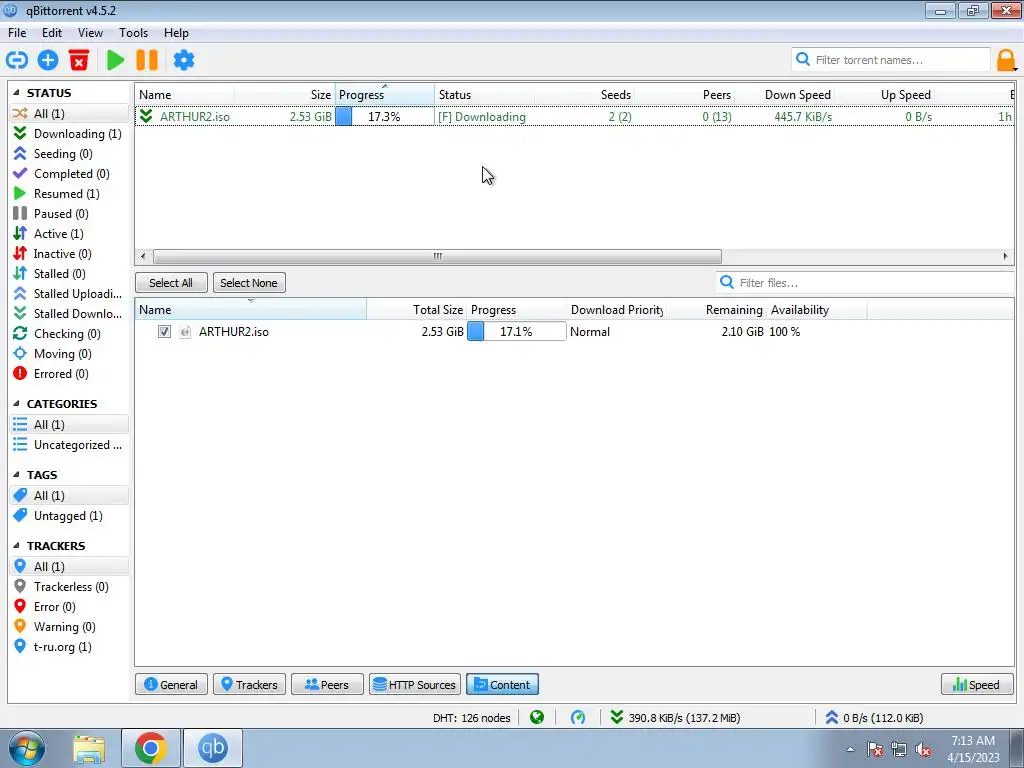Collapse the STATUS section
The image size is (1024, 768).
coord(16,93)
